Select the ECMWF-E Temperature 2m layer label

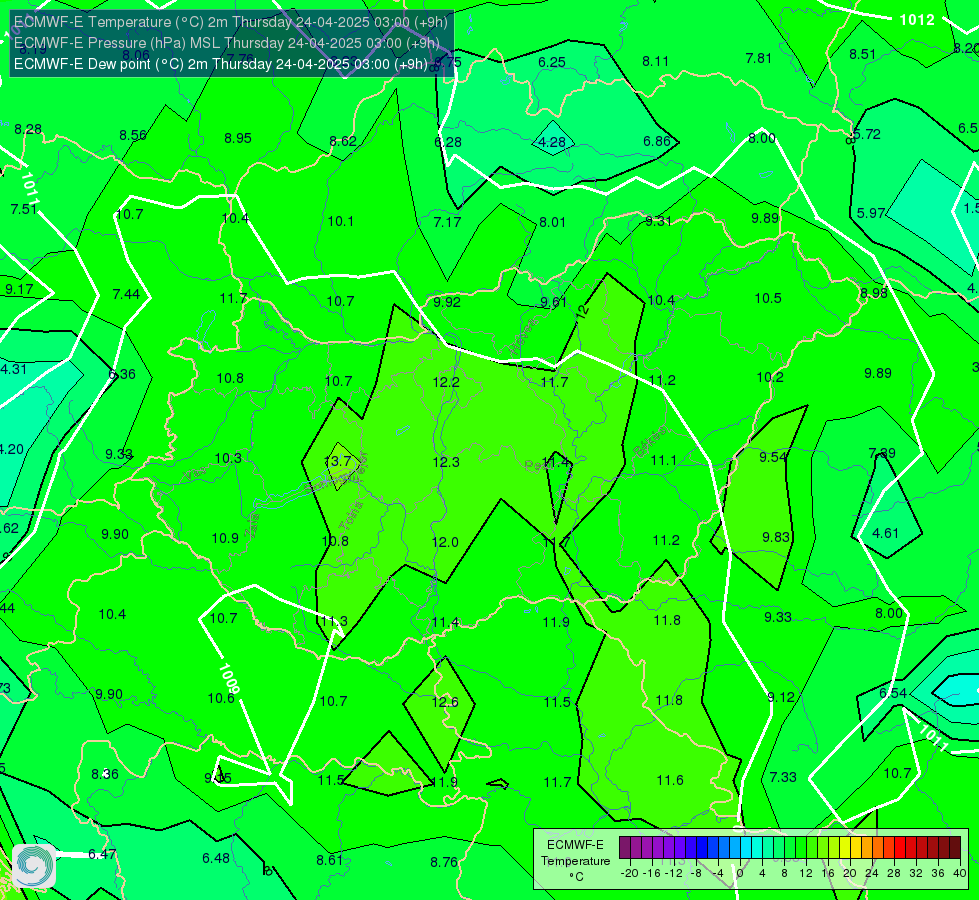coord(230,22)
